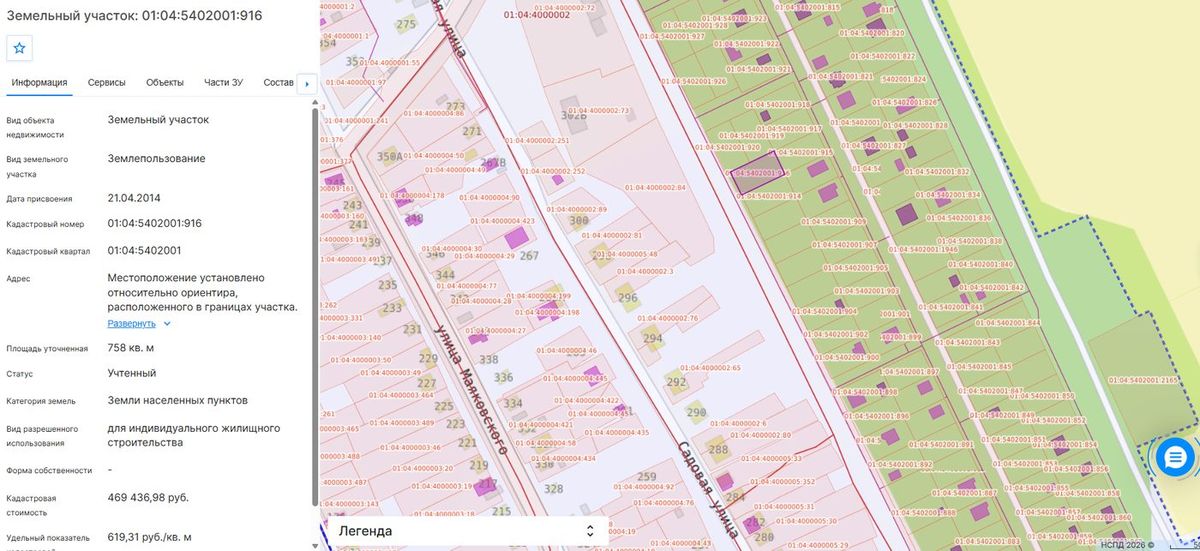Open the Сервисы tab
The image size is (1200, 551).
click(x=107, y=82)
